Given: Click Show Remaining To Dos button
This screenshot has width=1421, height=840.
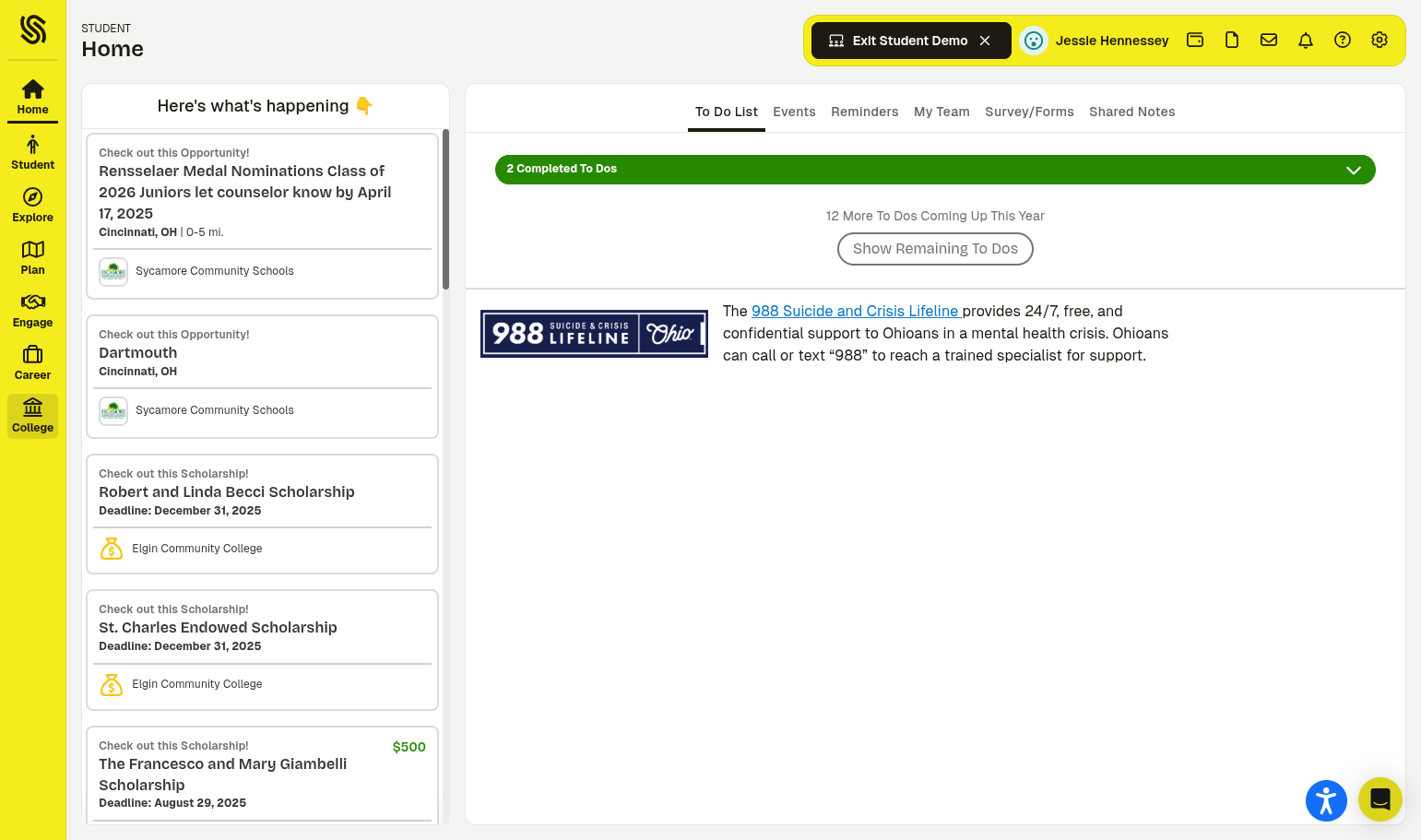Looking at the screenshot, I should pos(935,249).
